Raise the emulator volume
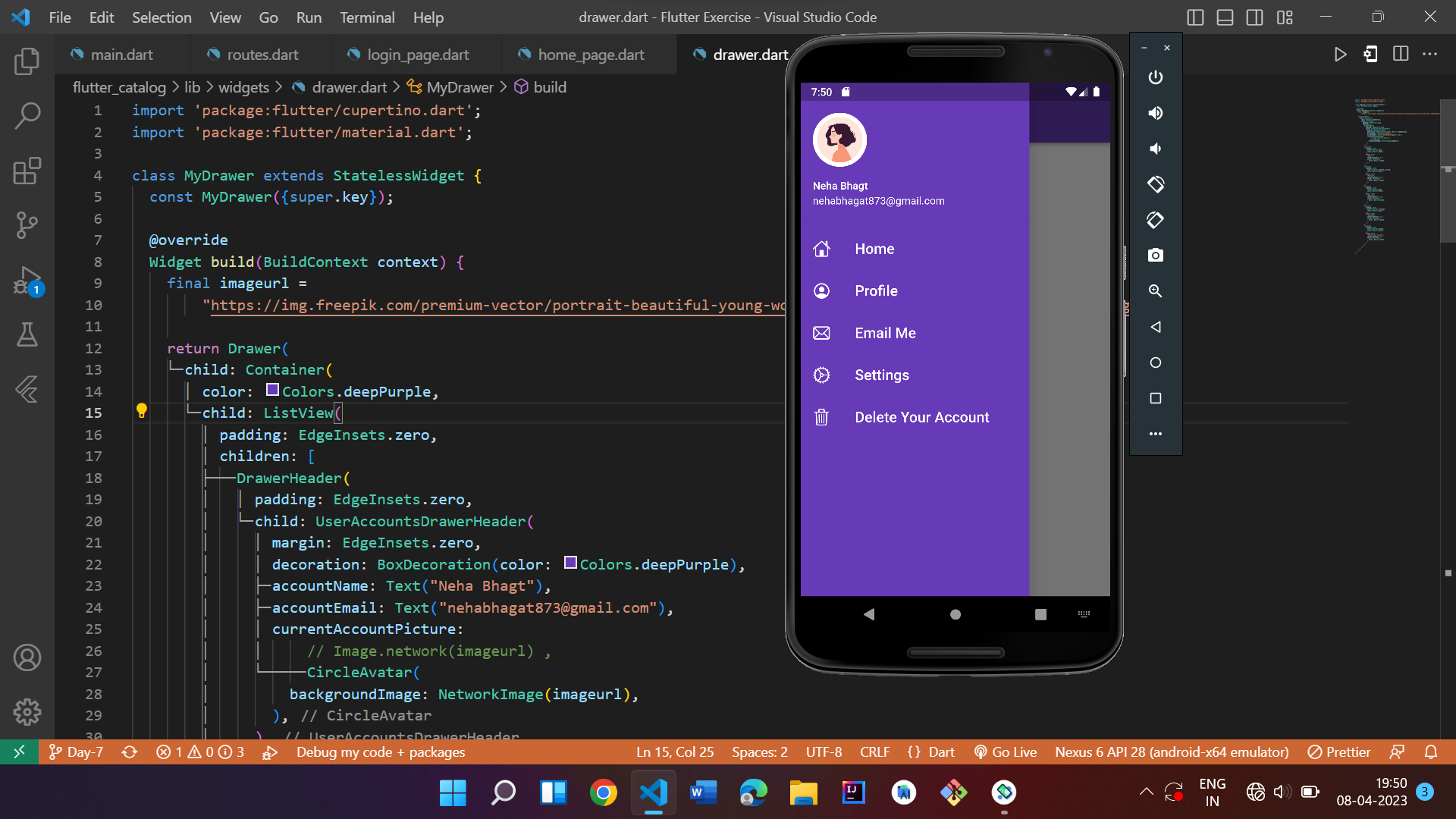The image size is (1456, 819). [x=1155, y=113]
